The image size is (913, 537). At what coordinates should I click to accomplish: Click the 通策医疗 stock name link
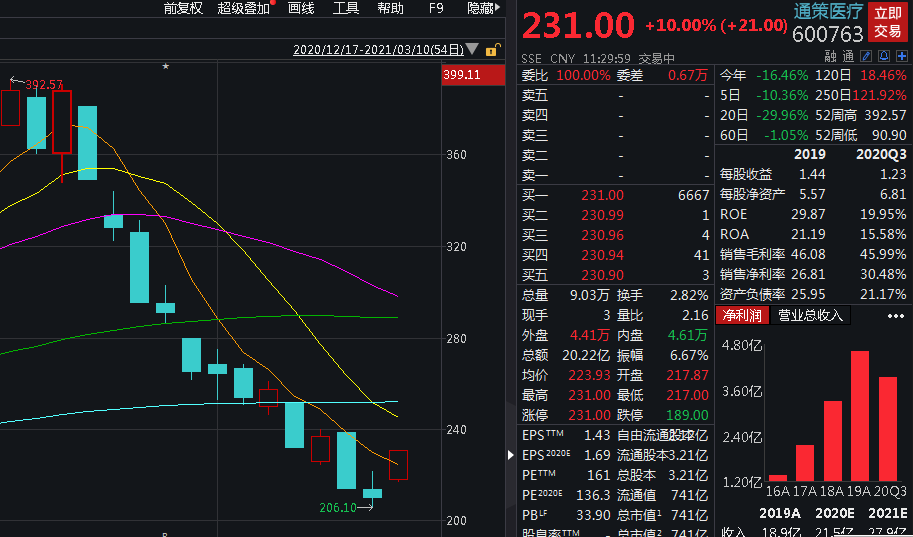828,11
